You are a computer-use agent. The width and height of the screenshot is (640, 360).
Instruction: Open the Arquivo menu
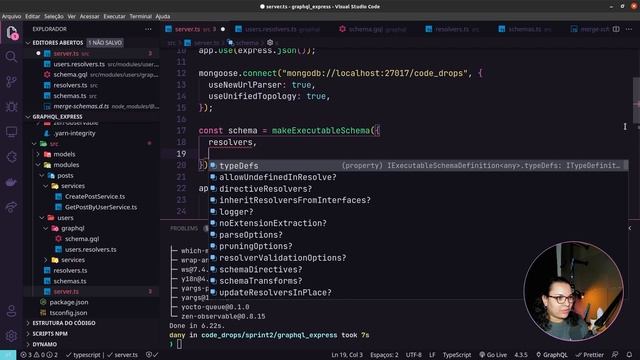point(11,16)
